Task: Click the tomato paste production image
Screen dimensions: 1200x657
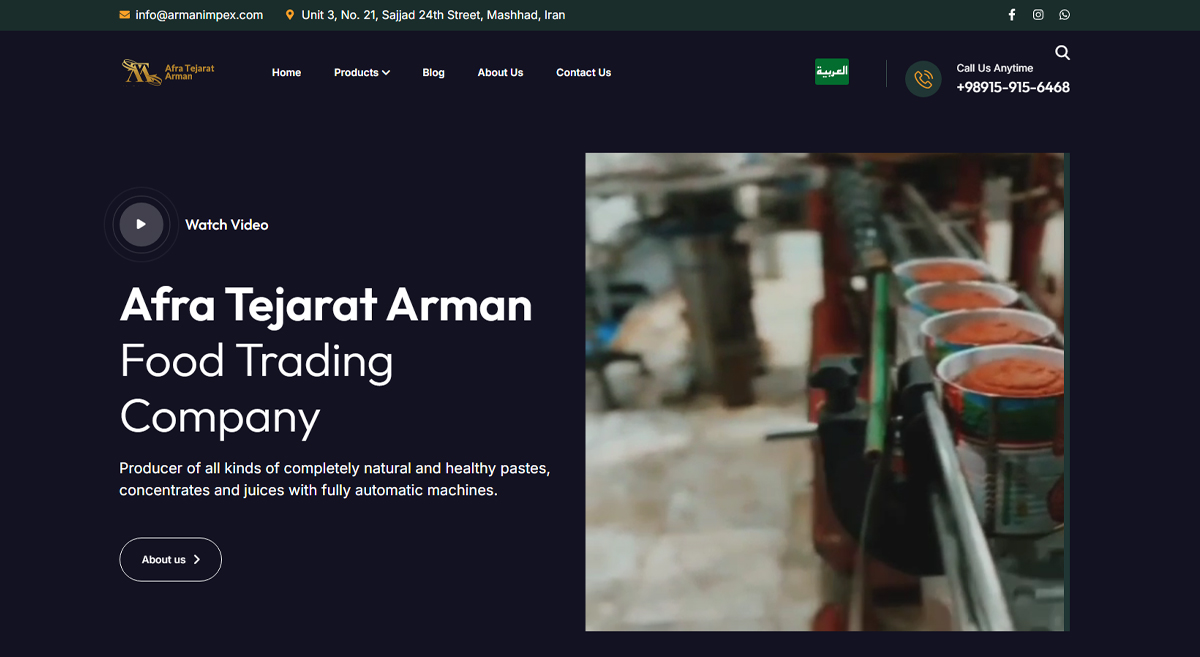Action: pyautogui.click(x=825, y=392)
